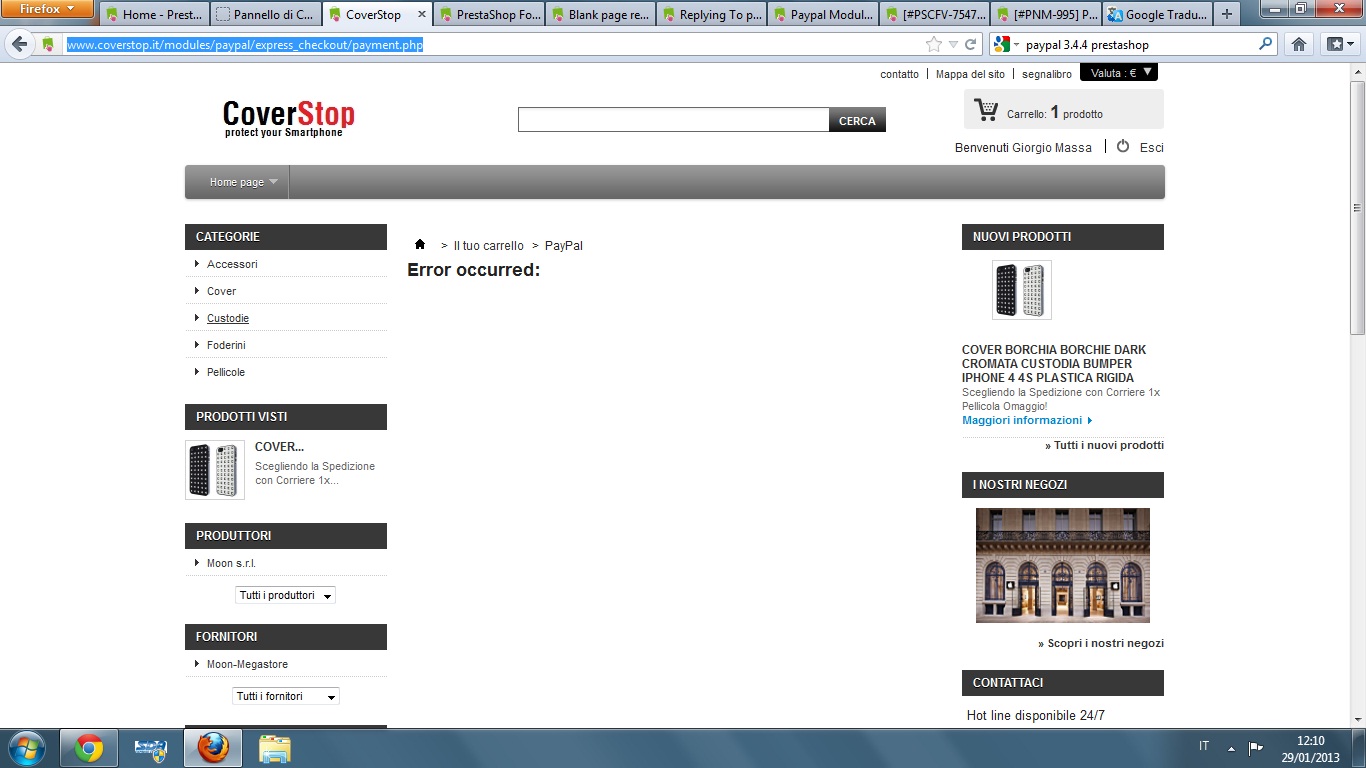
Task: Open the Accessori category
Action: (232, 264)
